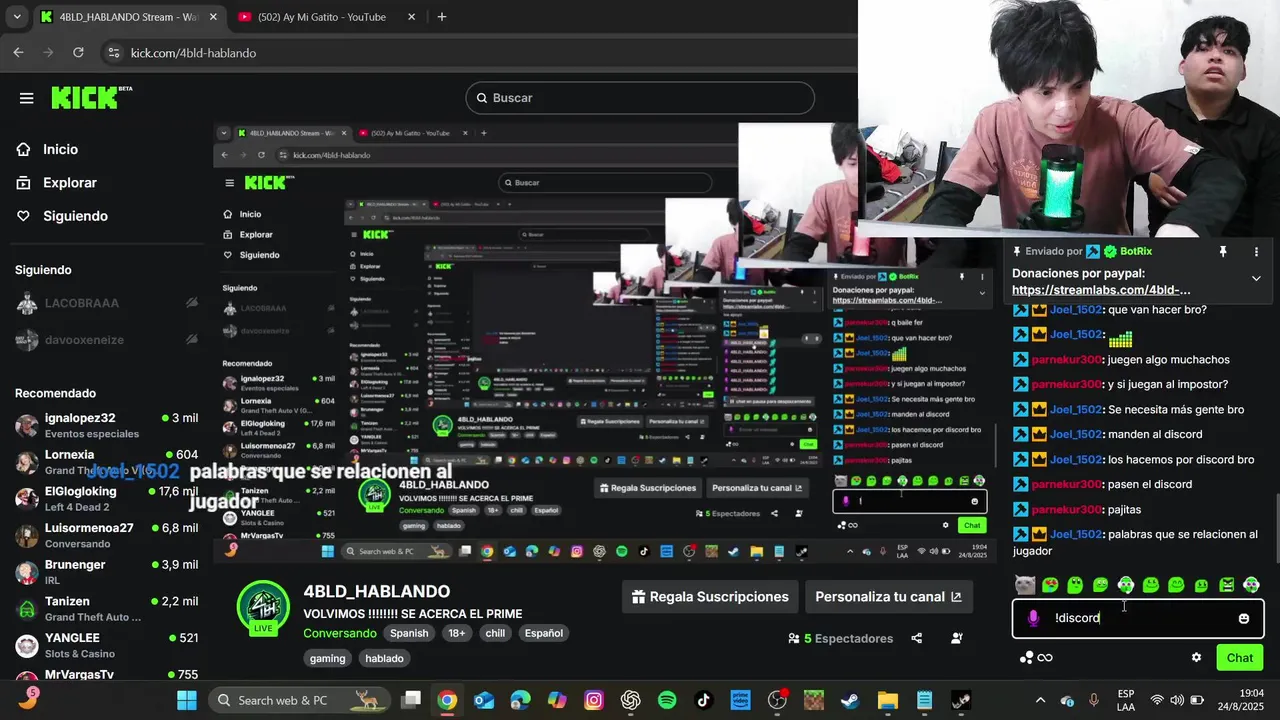Click Regala Suscripciones button
This screenshot has height=720, width=1280.
click(x=710, y=597)
